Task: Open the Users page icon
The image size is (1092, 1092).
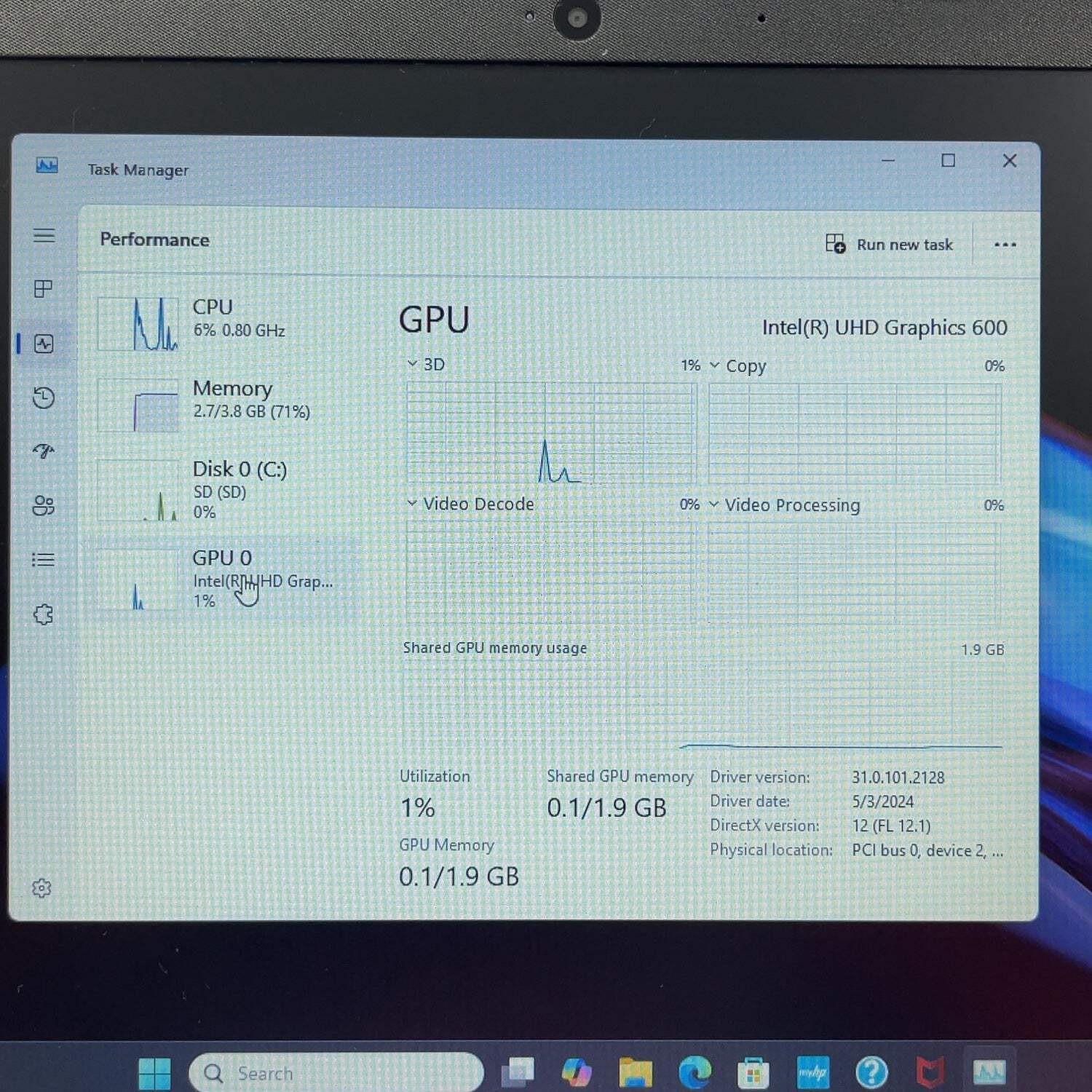Action: point(44,505)
